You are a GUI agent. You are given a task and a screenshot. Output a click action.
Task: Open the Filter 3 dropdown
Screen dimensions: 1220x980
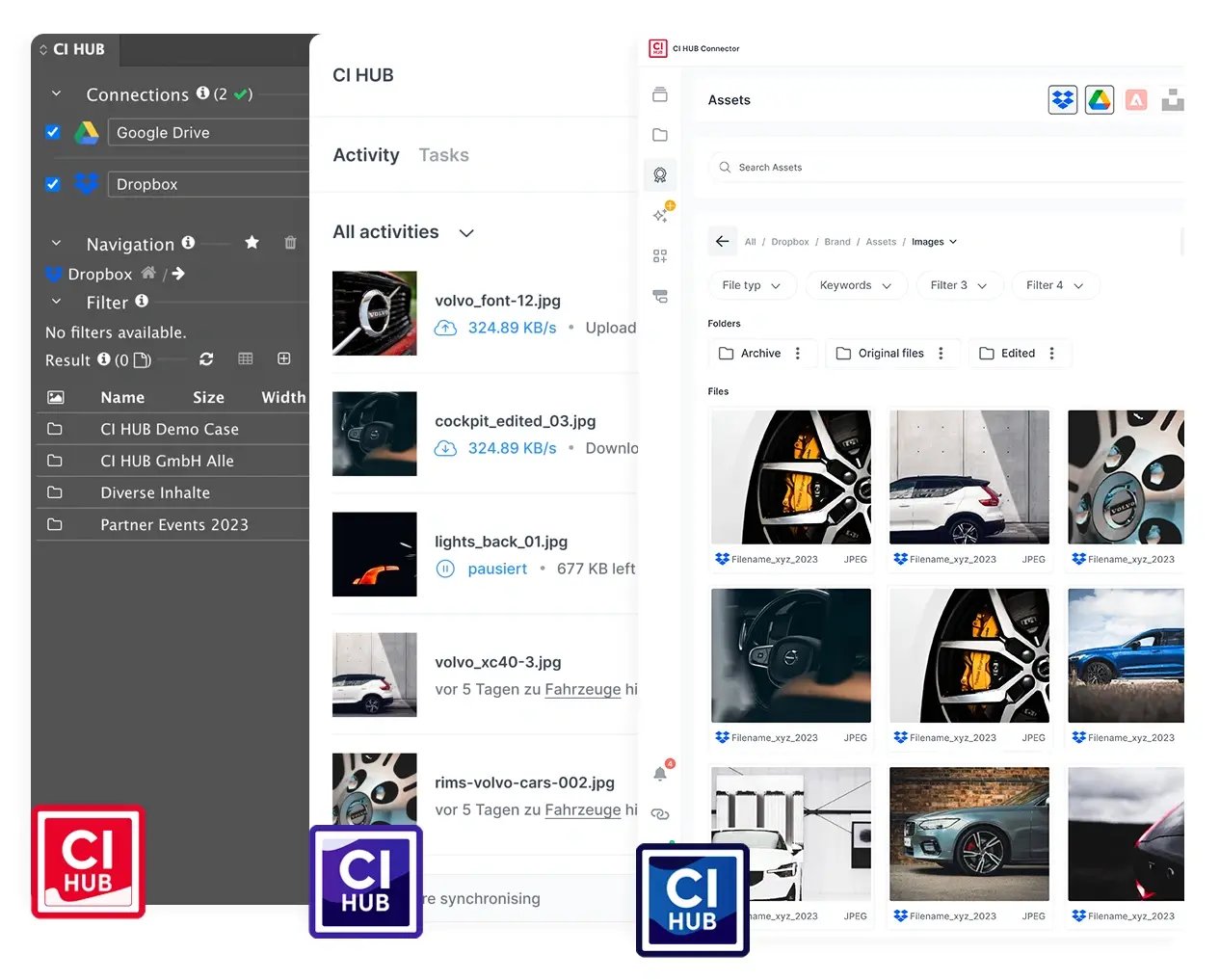[959, 285]
